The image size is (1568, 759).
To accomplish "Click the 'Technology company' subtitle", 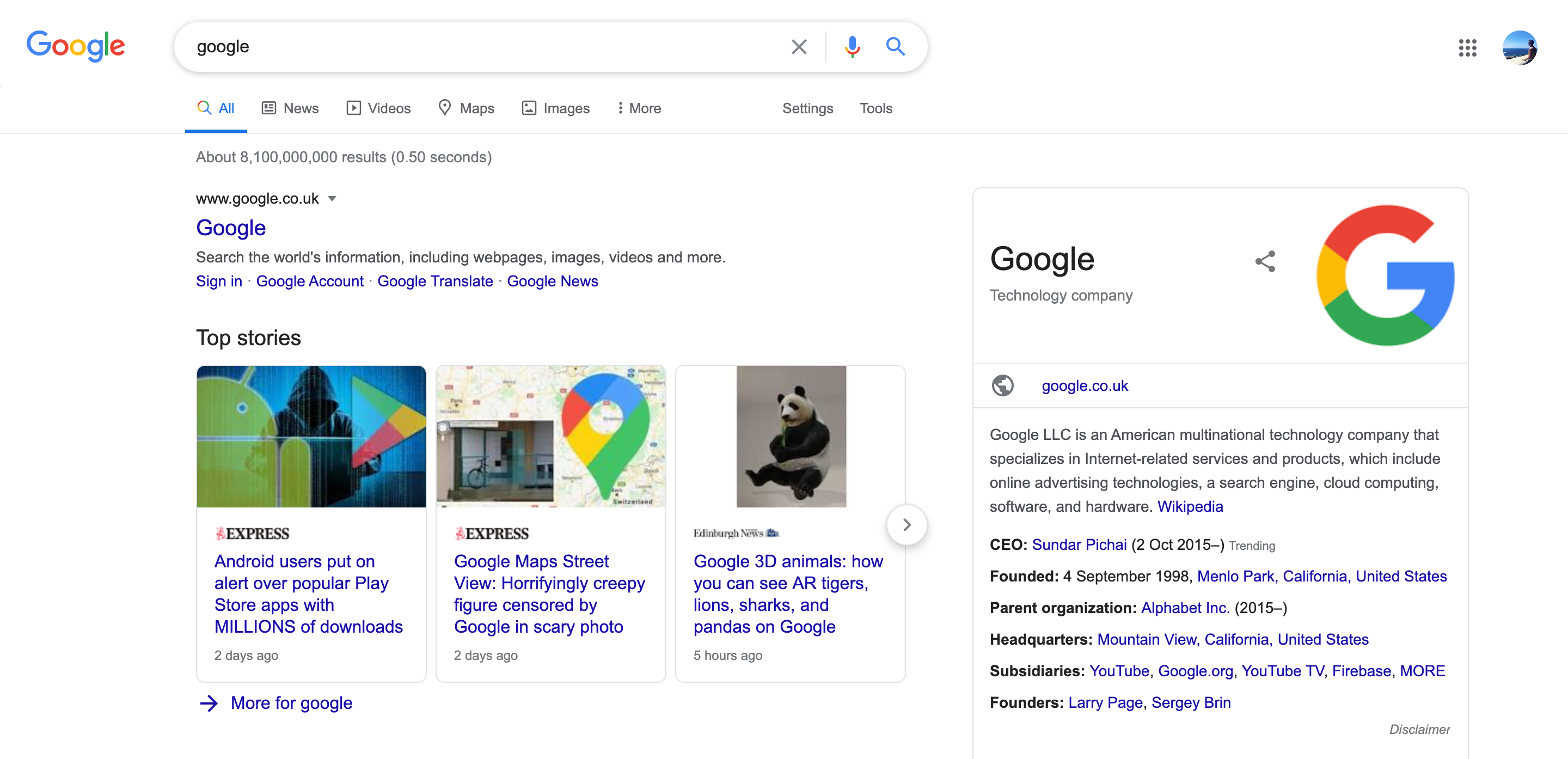I will (x=1061, y=296).
